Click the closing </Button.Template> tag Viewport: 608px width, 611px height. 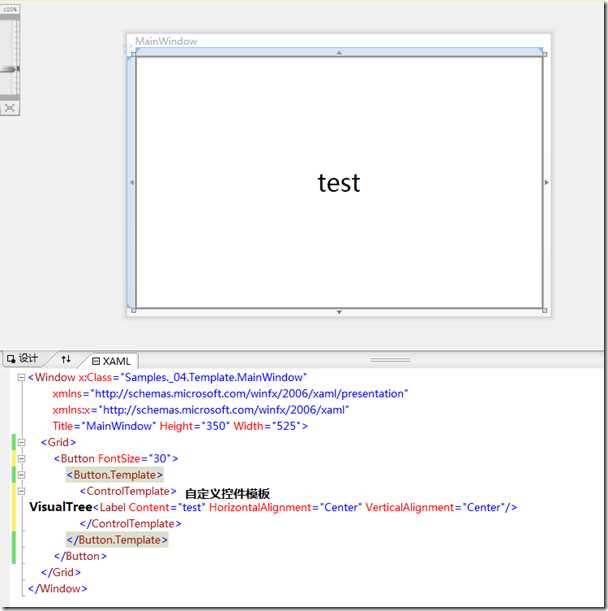point(117,540)
